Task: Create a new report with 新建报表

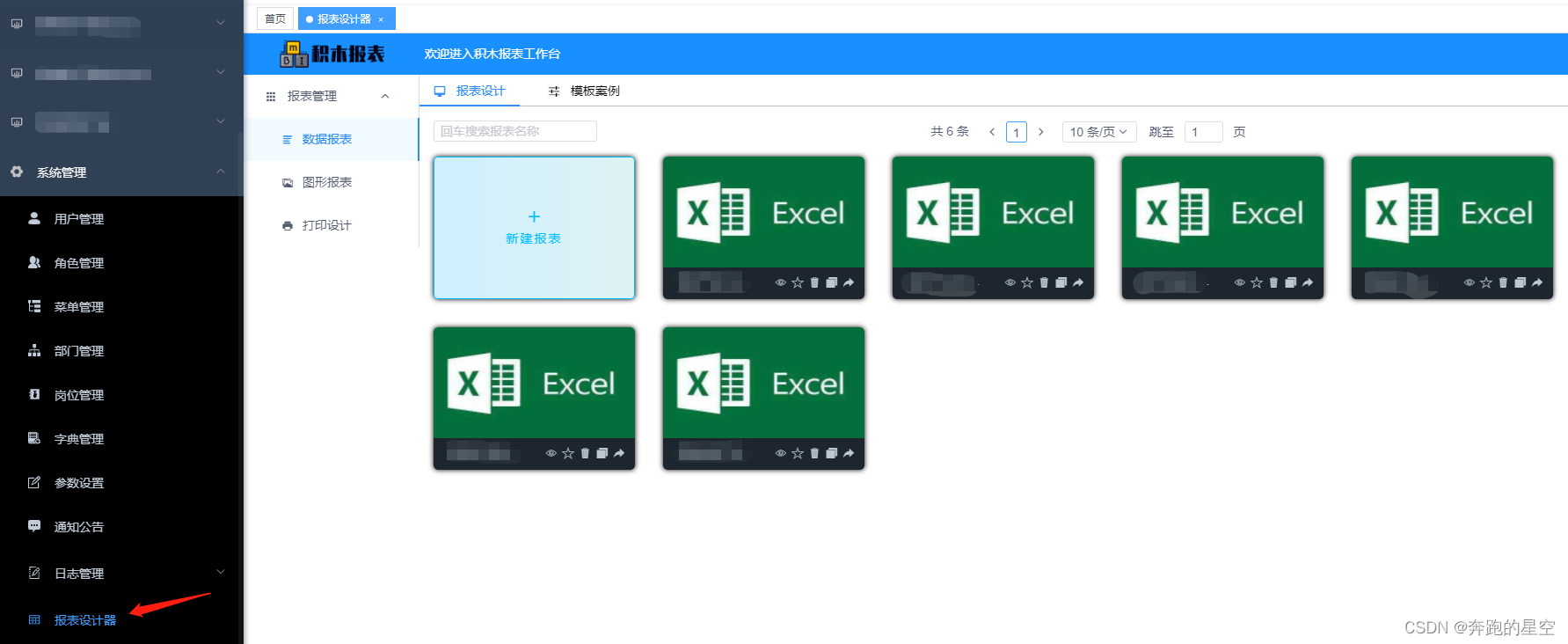Action: coord(534,228)
